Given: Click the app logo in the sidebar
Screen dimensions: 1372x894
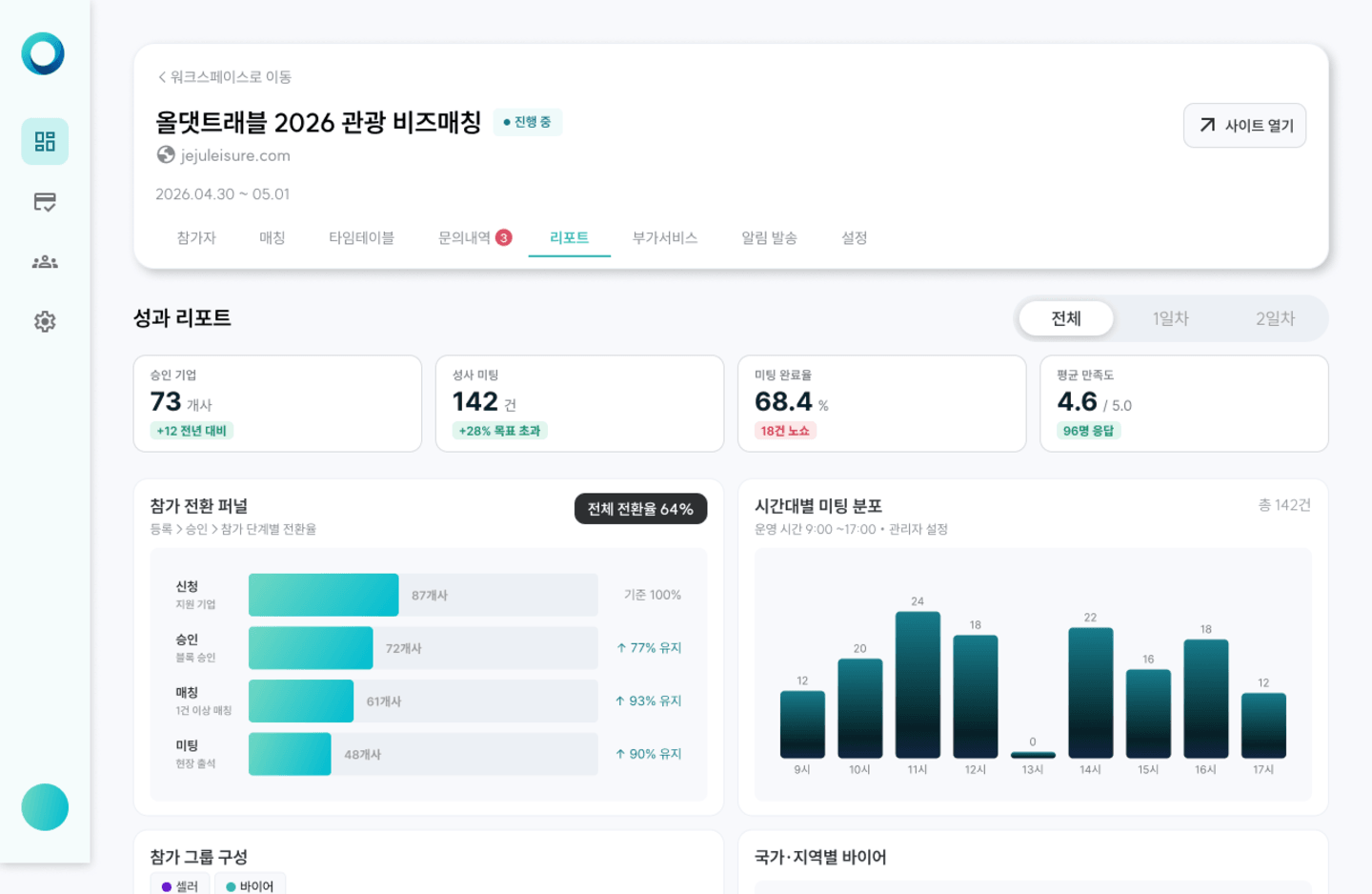Looking at the screenshot, I should [43, 53].
